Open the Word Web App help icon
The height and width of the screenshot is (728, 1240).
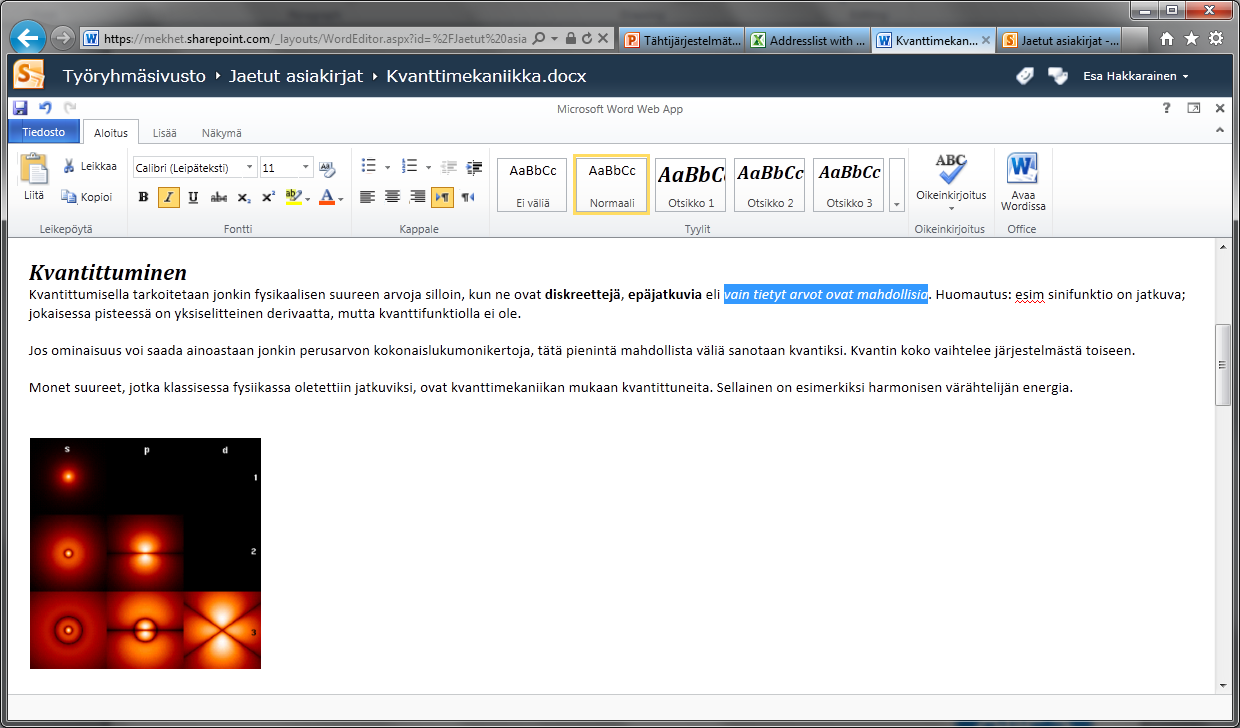(x=1166, y=108)
